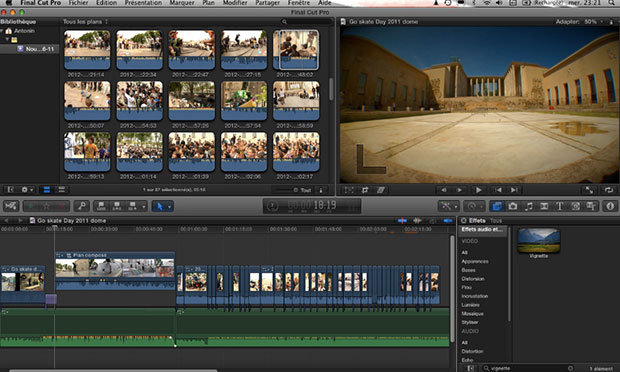The height and width of the screenshot is (372, 620).
Task: Open the Modifier menu
Action: pyautogui.click(x=235, y=3)
